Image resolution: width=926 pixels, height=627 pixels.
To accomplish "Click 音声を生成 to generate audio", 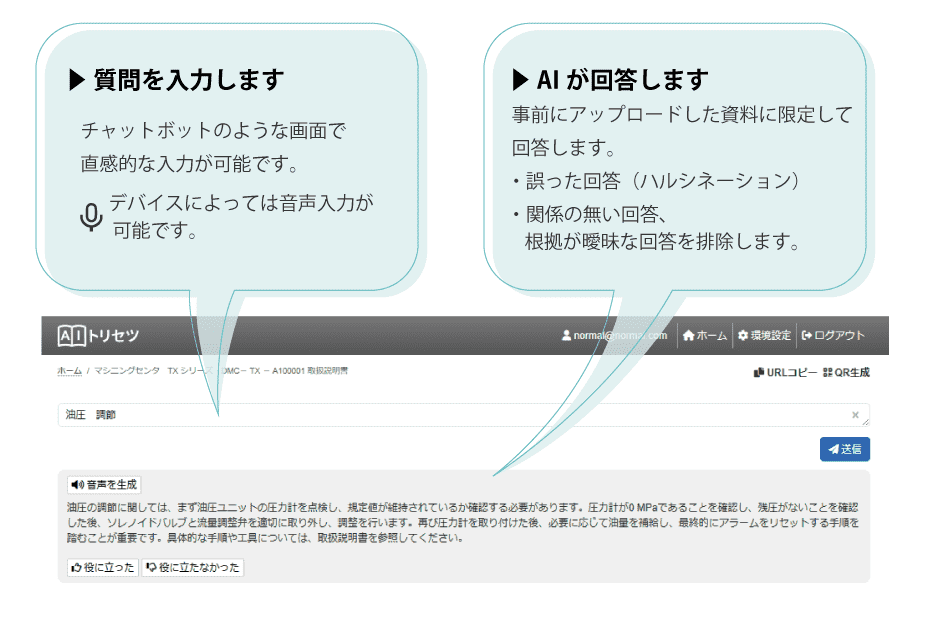I will click(x=104, y=485).
